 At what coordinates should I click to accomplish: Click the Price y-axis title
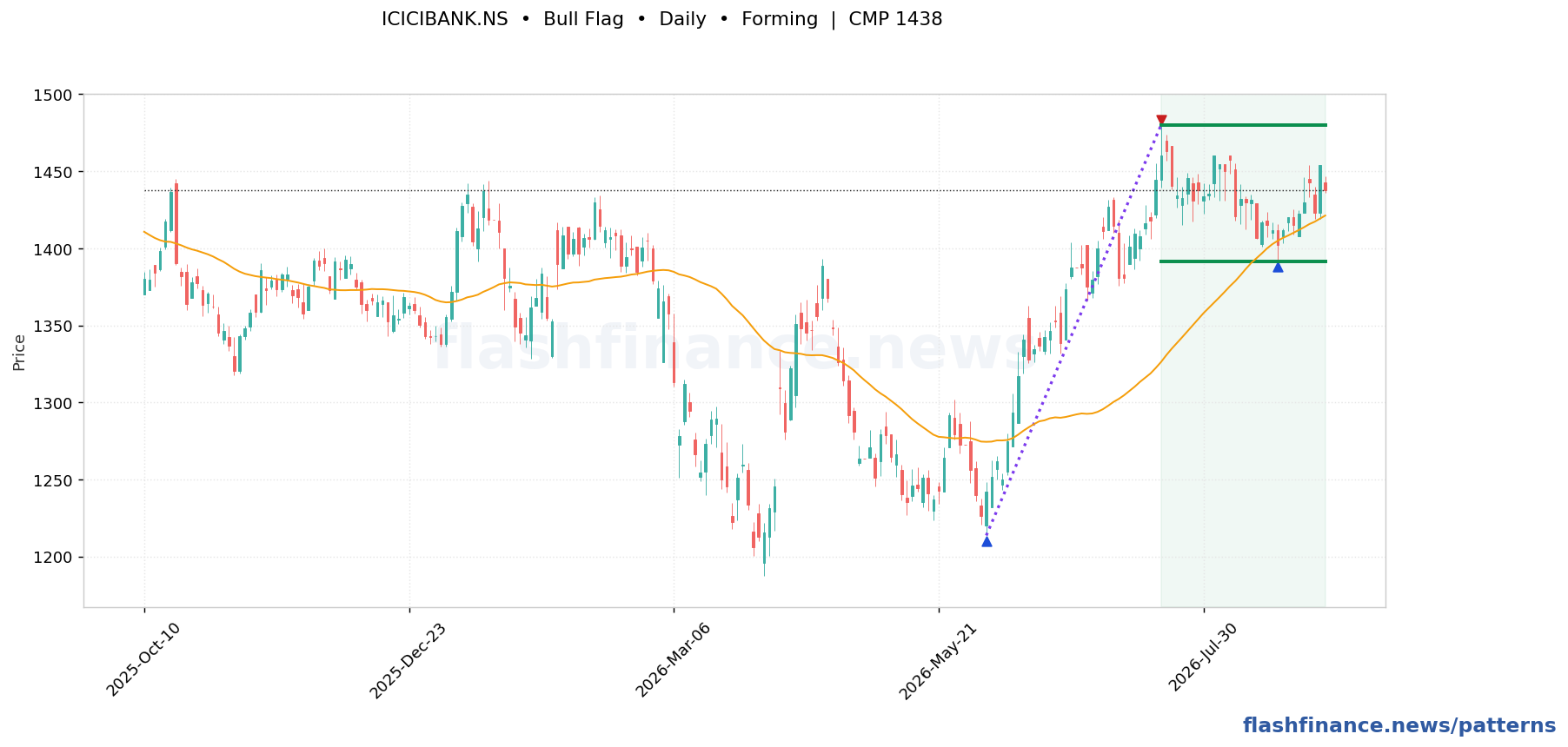pyautogui.click(x=19, y=352)
